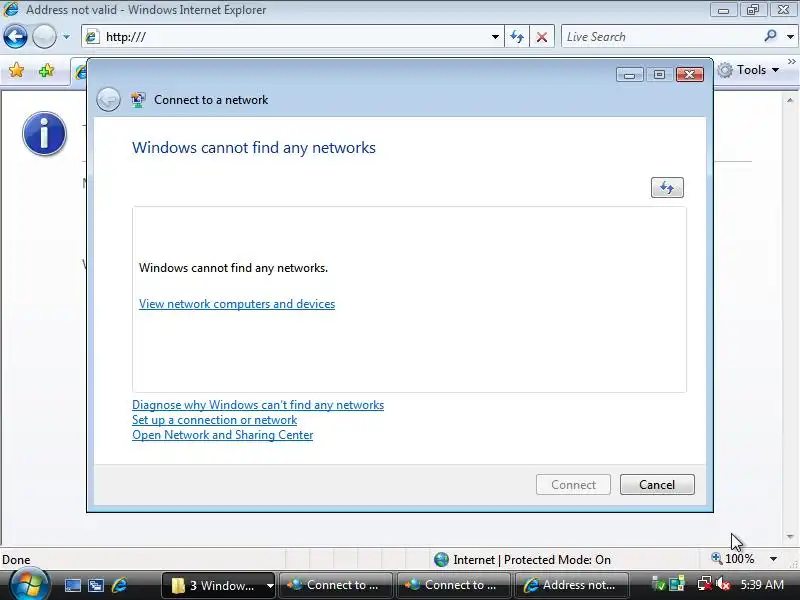Refresh the page in Internet Explorer
The image size is (800, 600).
pos(517,37)
